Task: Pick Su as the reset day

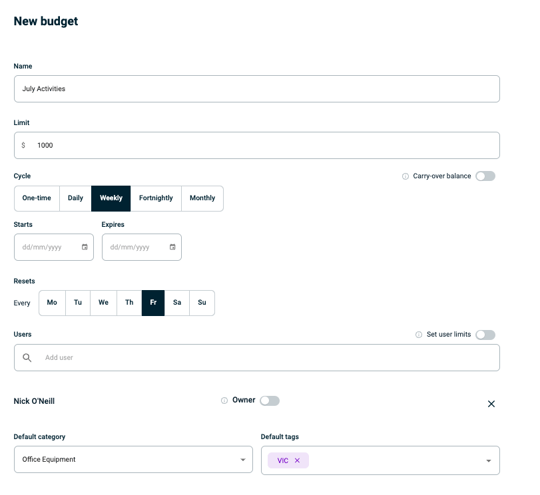Action: (202, 303)
